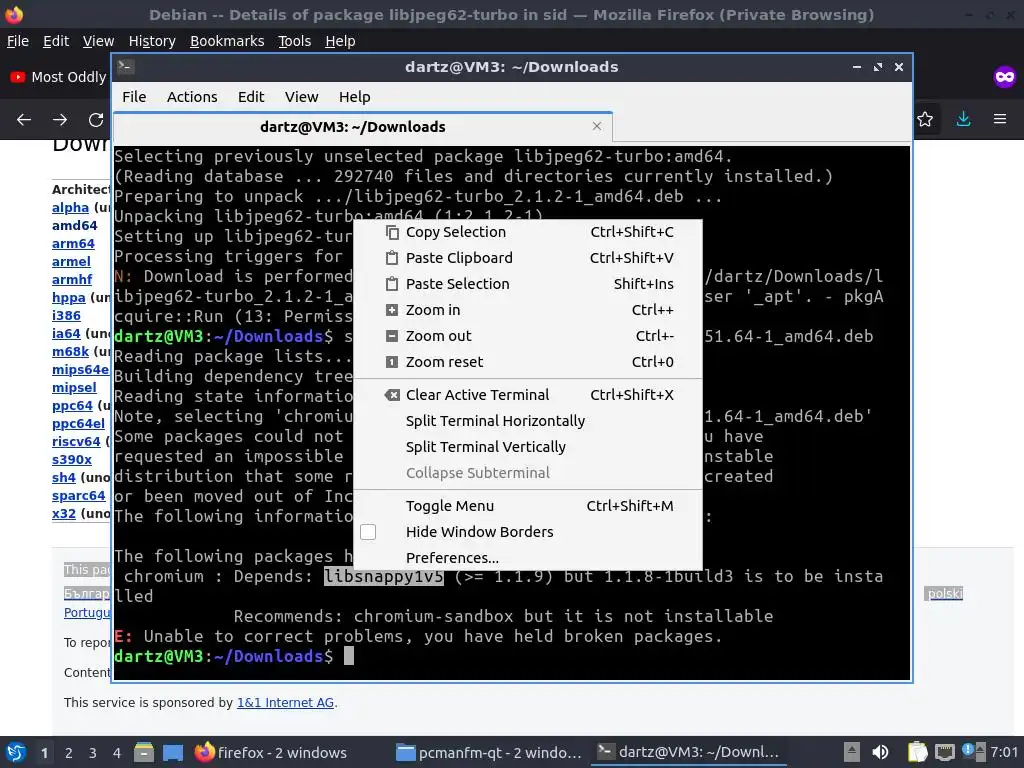Click the network status tray icon
1024x768 pixels.
pos(944,752)
